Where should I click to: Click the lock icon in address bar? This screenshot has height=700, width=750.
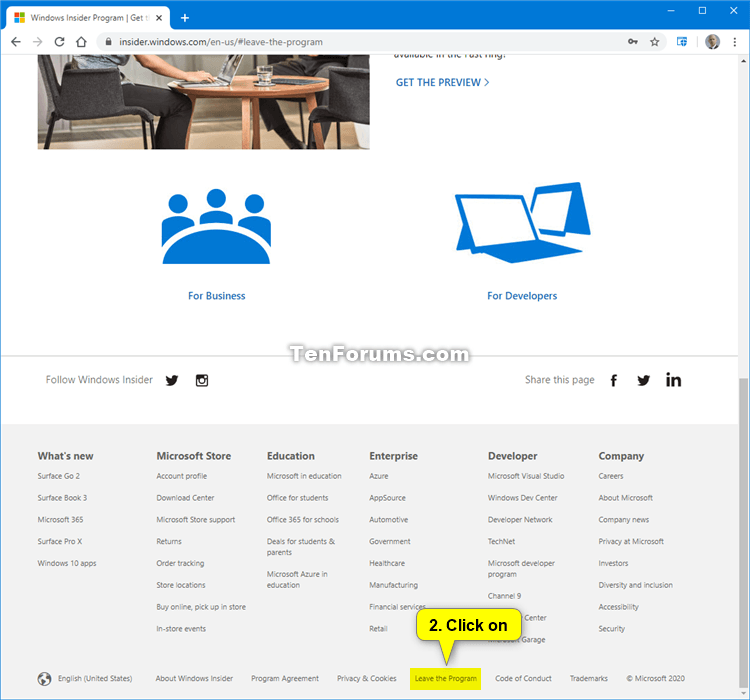[109, 42]
